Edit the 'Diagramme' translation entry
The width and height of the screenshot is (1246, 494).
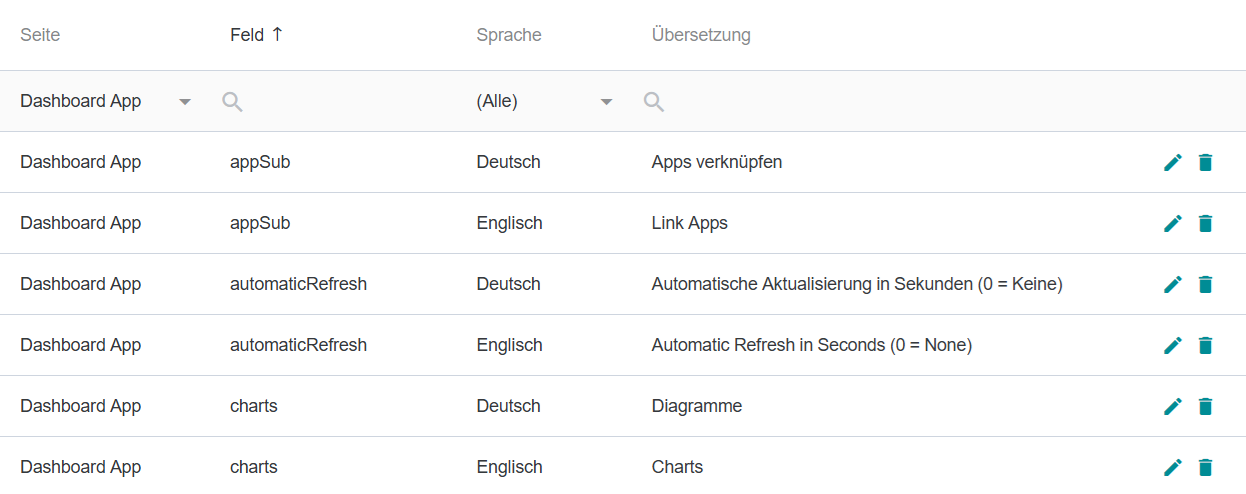[x=1173, y=406]
